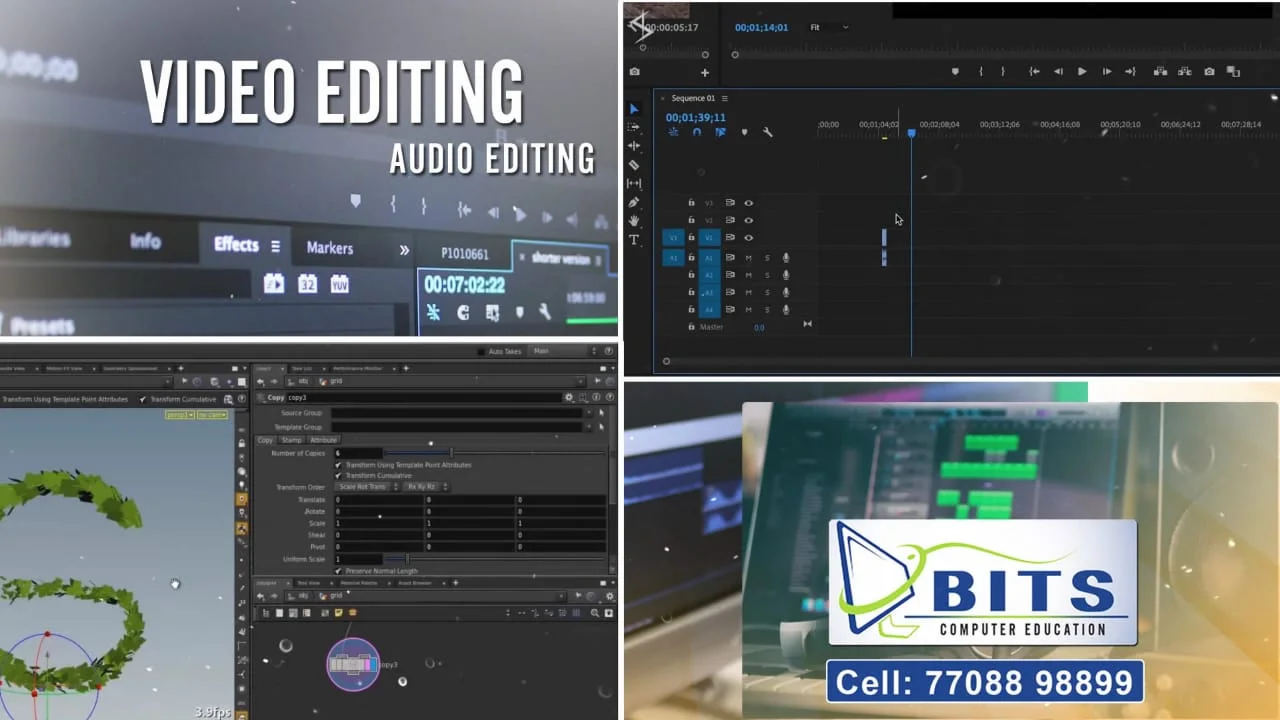Select the Track Select Forward tool
This screenshot has width=1280, height=720.
pyautogui.click(x=634, y=127)
